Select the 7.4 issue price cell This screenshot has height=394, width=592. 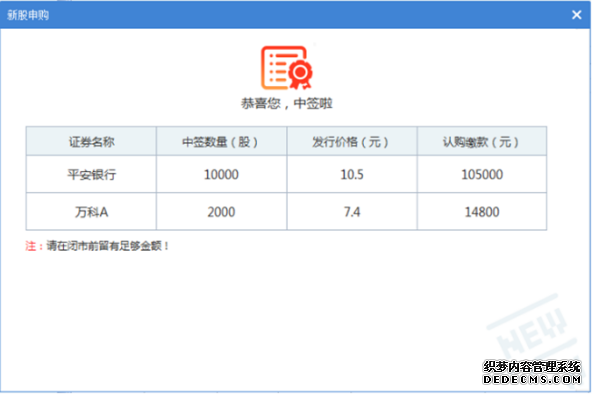click(352, 212)
